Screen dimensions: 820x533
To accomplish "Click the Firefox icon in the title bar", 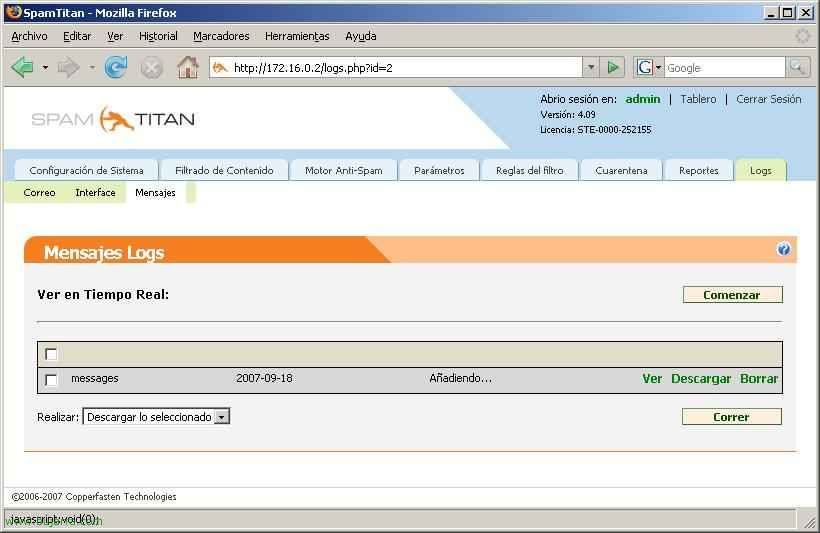I will (13, 12).
